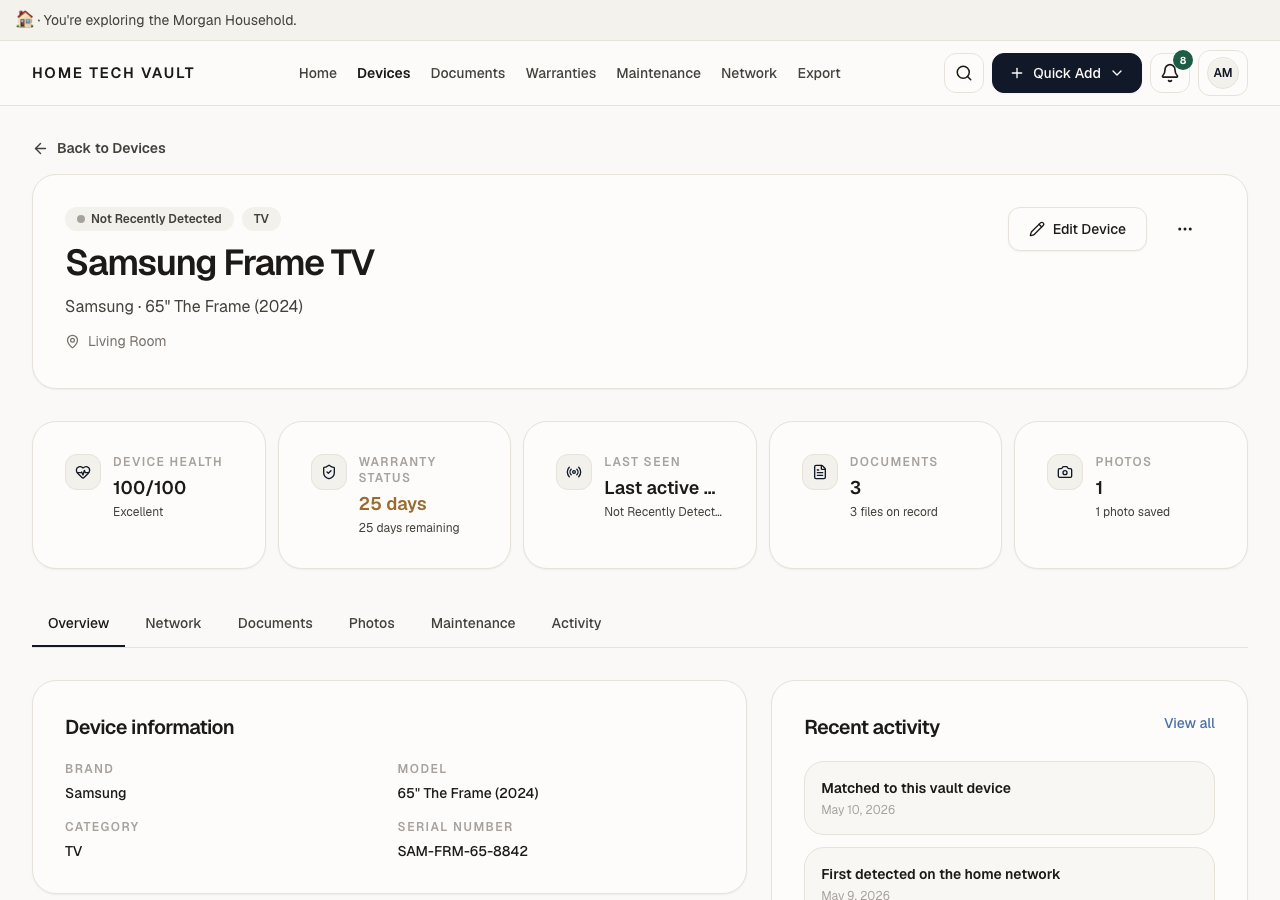Open Devices in the top navigation
Screen dimensions: 1280x900
[384, 73]
